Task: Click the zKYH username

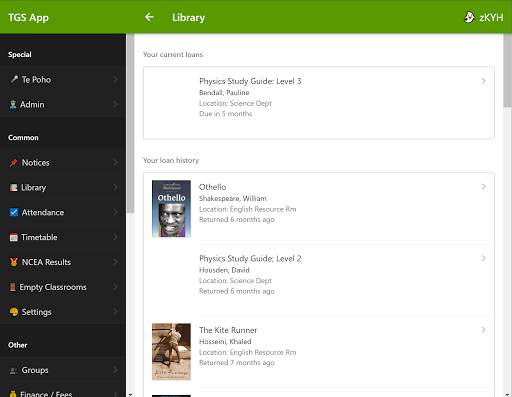Action: [x=491, y=17]
